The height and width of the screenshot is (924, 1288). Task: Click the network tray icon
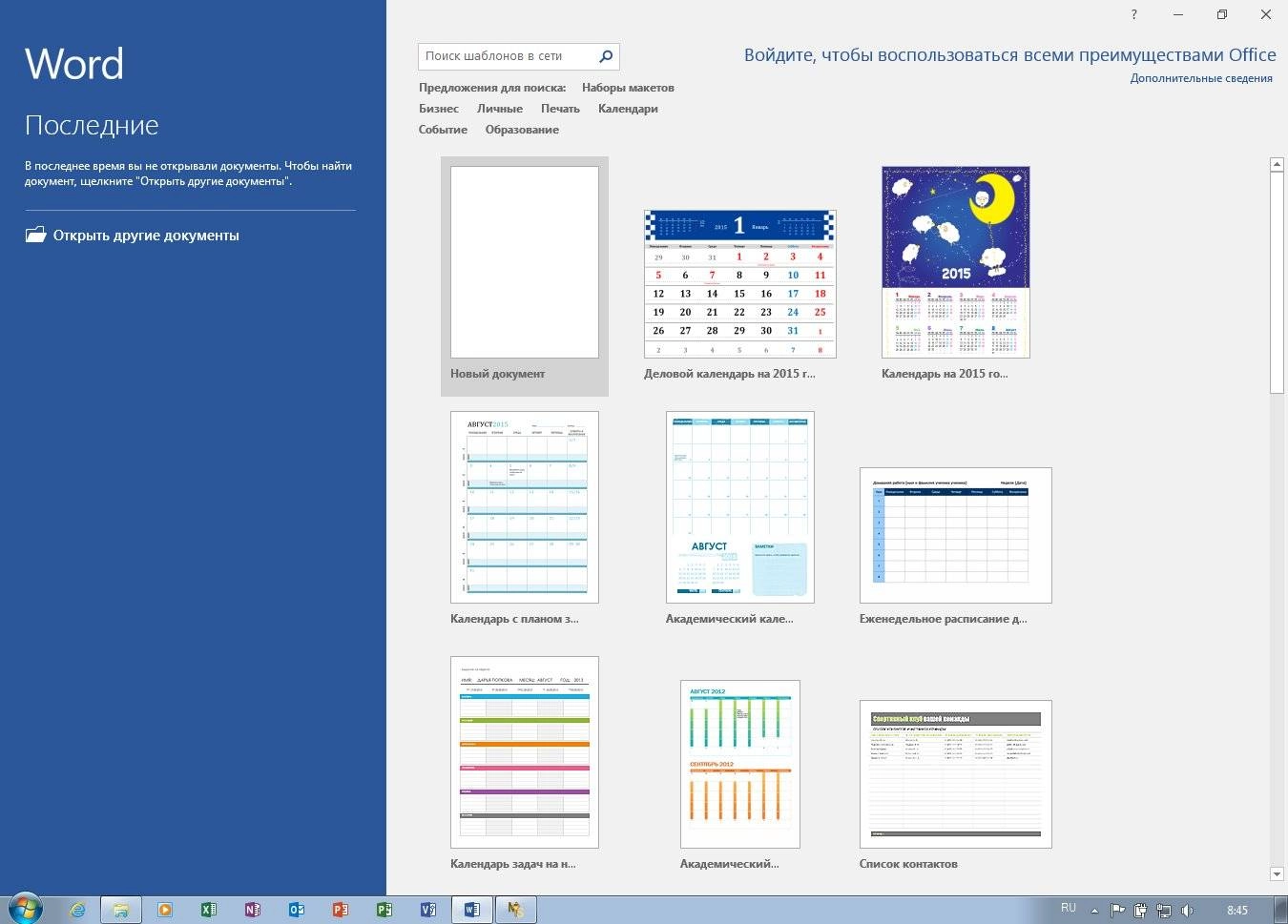click(1164, 910)
